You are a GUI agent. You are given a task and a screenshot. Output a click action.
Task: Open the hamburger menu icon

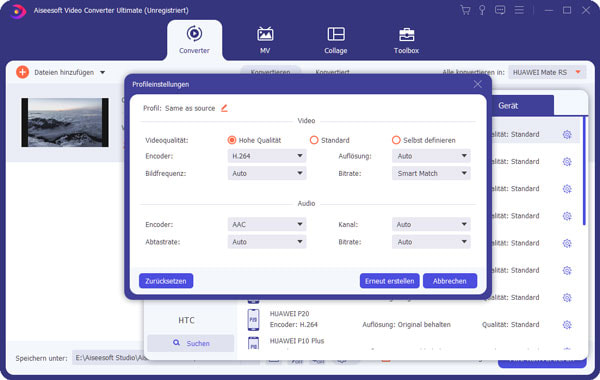pyautogui.click(x=519, y=10)
